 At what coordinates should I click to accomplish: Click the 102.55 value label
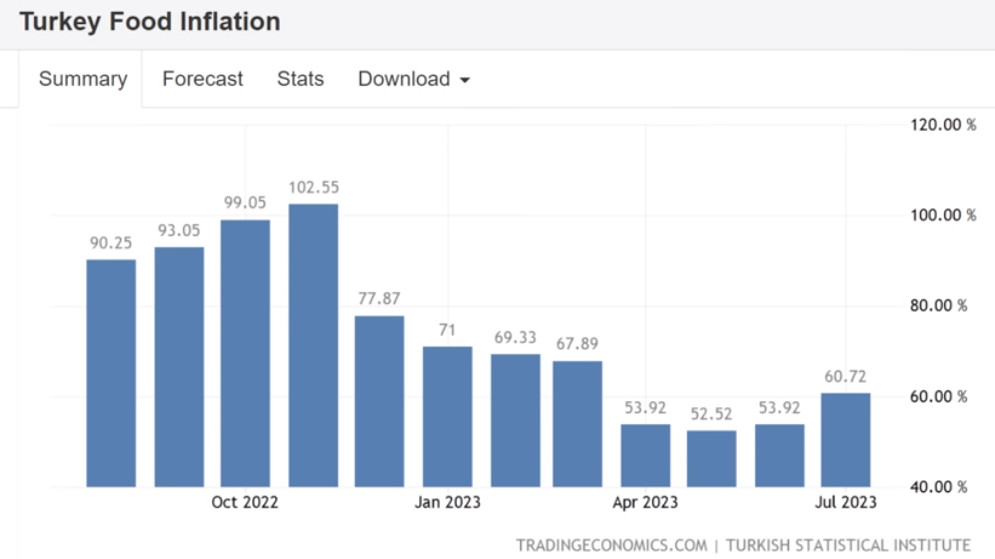313,187
